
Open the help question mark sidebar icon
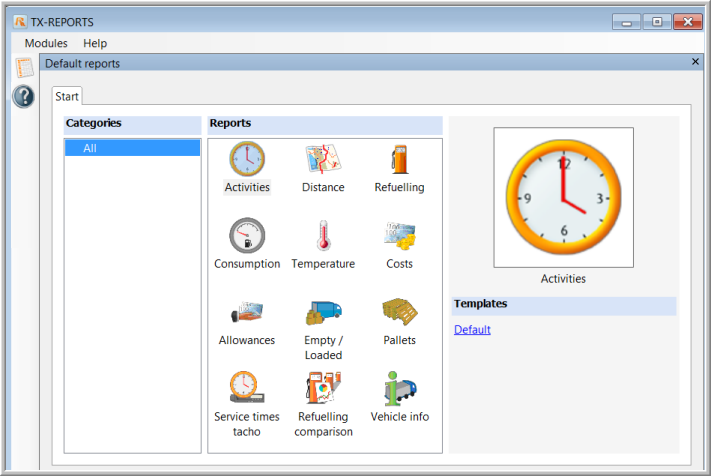click(x=24, y=97)
